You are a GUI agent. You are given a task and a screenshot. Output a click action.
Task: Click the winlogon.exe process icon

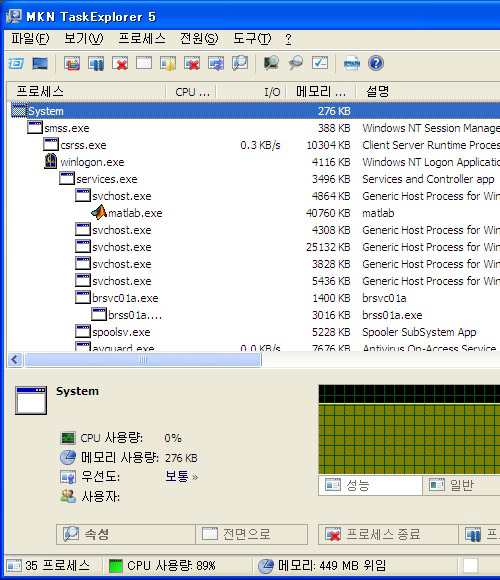click(51, 161)
